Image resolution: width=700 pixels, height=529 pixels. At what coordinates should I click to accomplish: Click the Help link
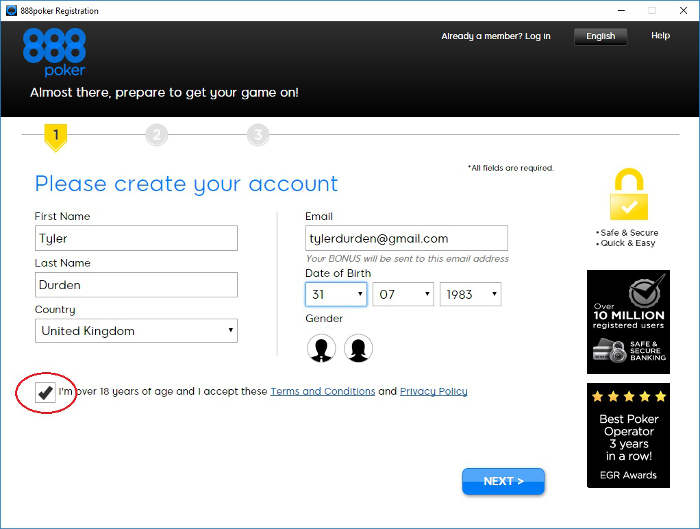pos(660,35)
